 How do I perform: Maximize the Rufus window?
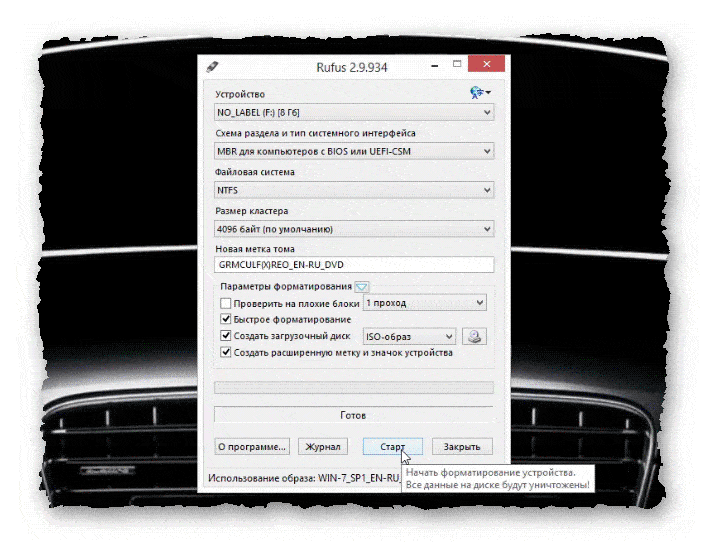457,64
